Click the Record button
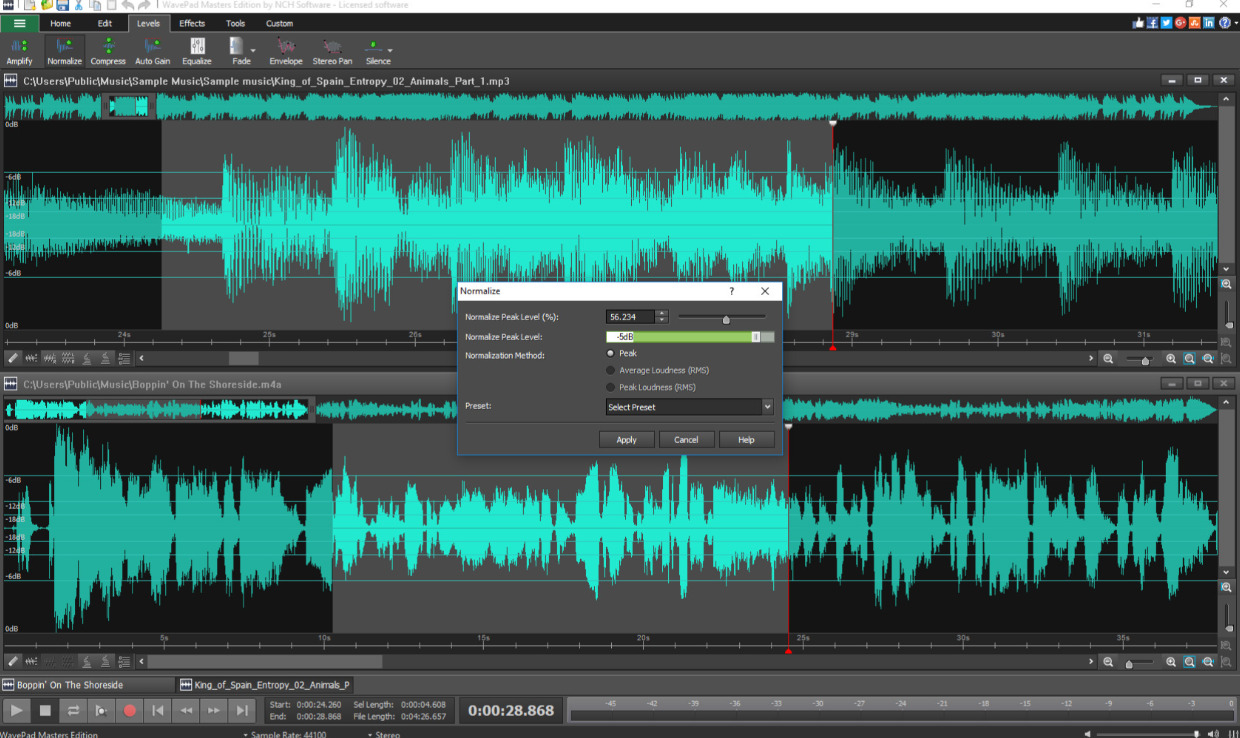Viewport: 1240px width, 738px height. 129,711
